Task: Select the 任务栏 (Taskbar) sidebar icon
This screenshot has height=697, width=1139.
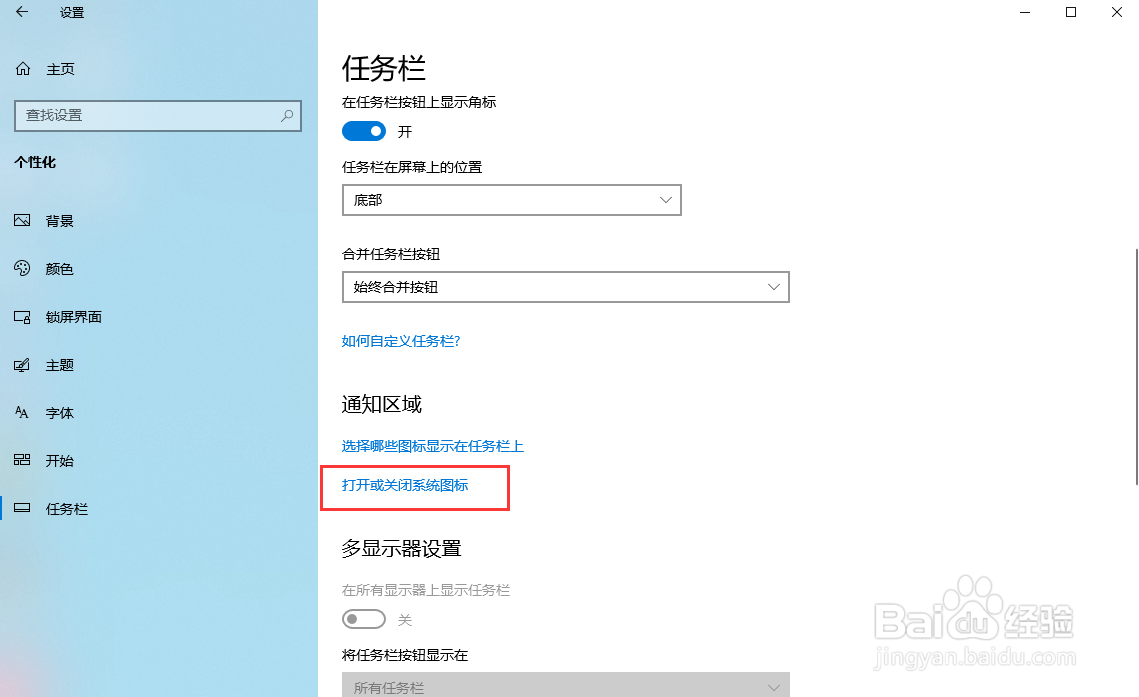Action: [x=22, y=508]
